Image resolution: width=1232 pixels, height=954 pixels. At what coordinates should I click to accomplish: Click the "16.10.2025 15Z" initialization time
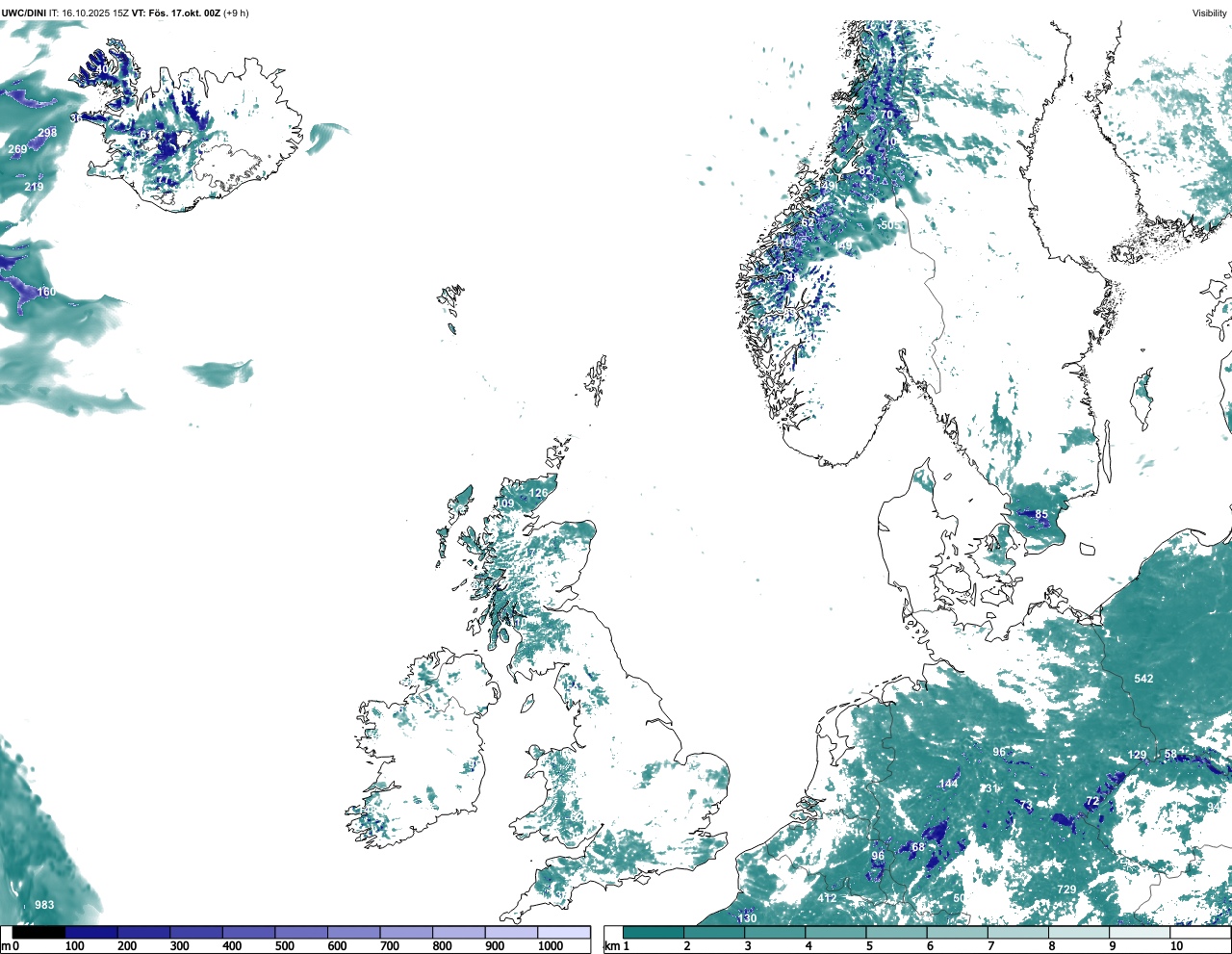coord(95,13)
